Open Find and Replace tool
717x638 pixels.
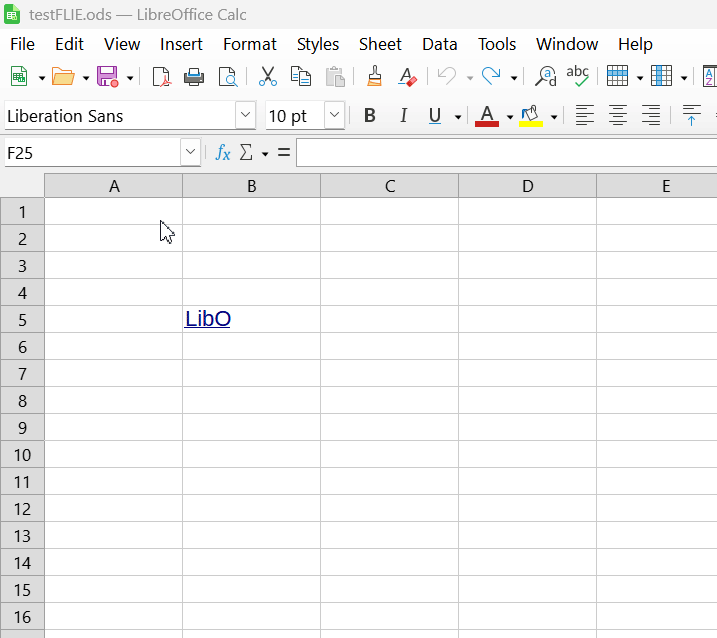point(546,77)
